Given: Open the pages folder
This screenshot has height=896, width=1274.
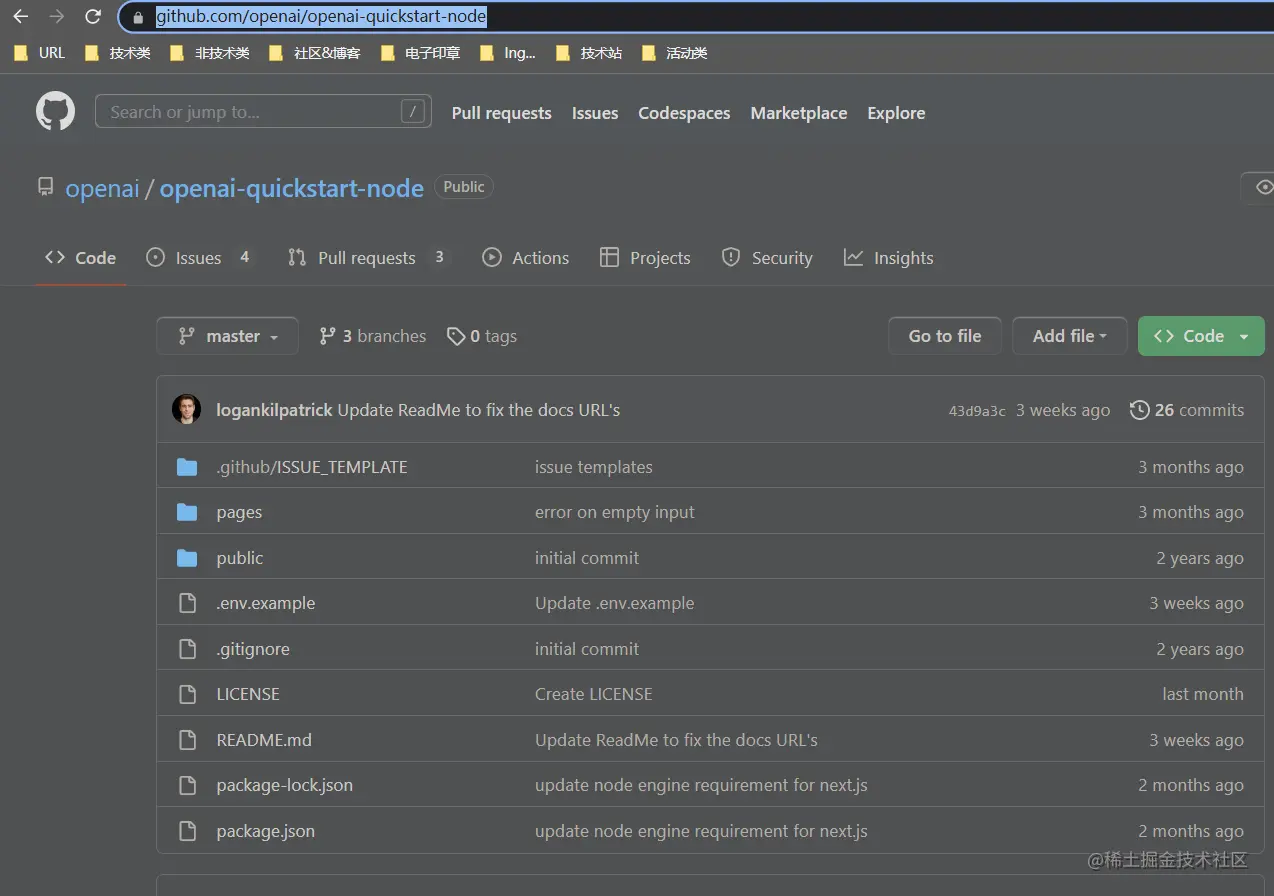Looking at the screenshot, I should [x=239, y=512].
